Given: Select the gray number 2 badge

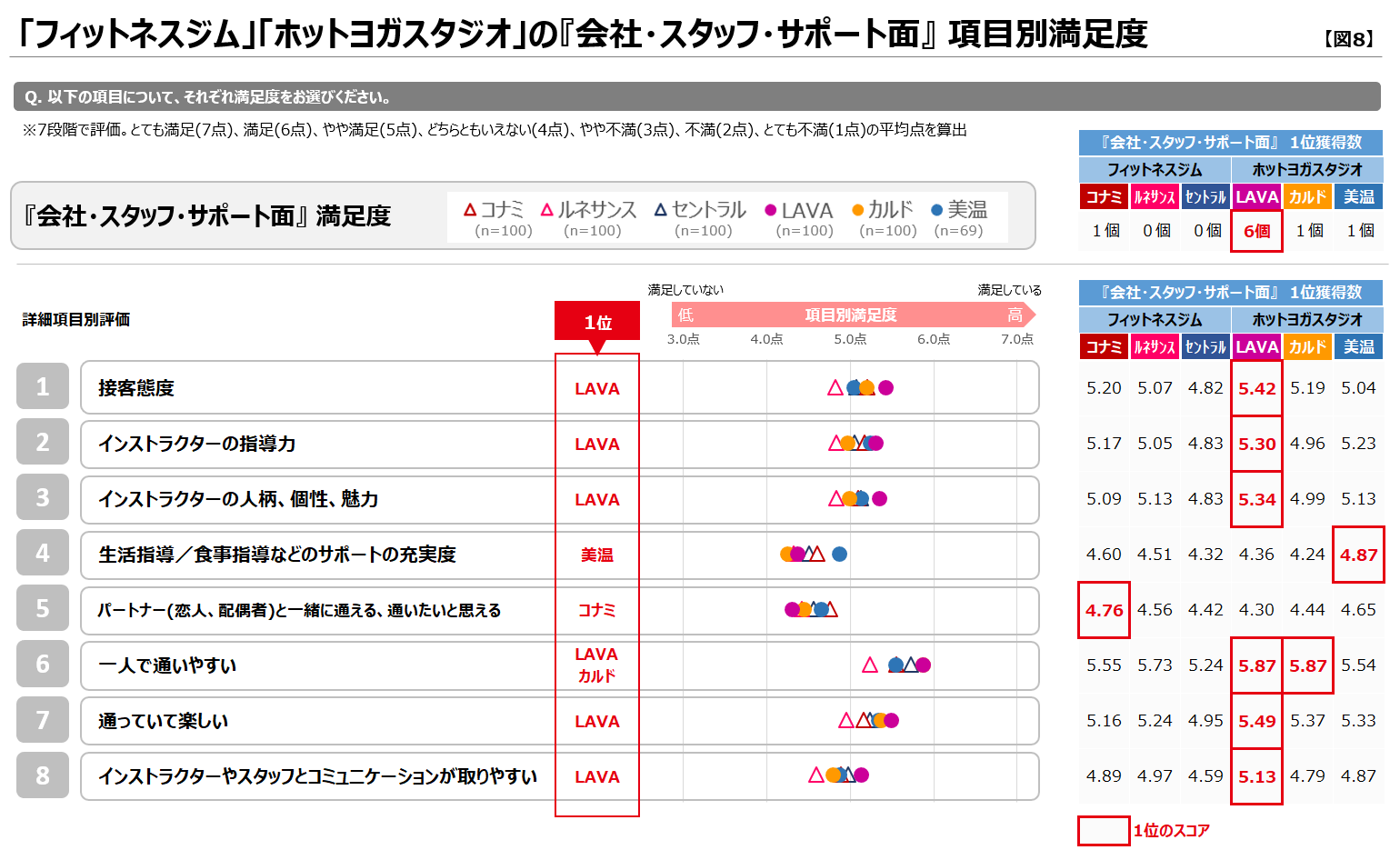Looking at the screenshot, I should pyautogui.click(x=43, y=442).
